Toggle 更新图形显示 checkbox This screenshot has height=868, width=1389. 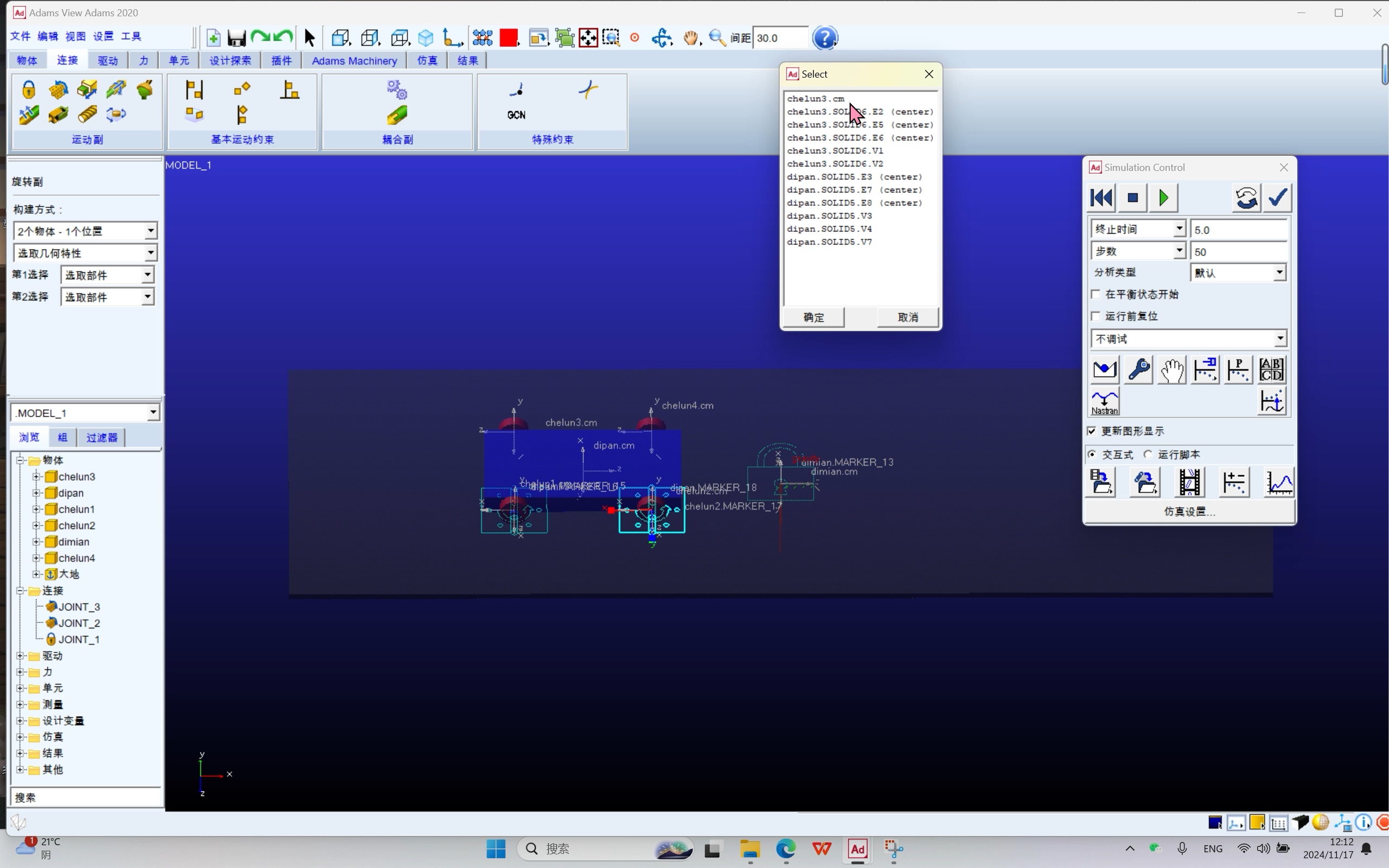[x=1092, y=431]
